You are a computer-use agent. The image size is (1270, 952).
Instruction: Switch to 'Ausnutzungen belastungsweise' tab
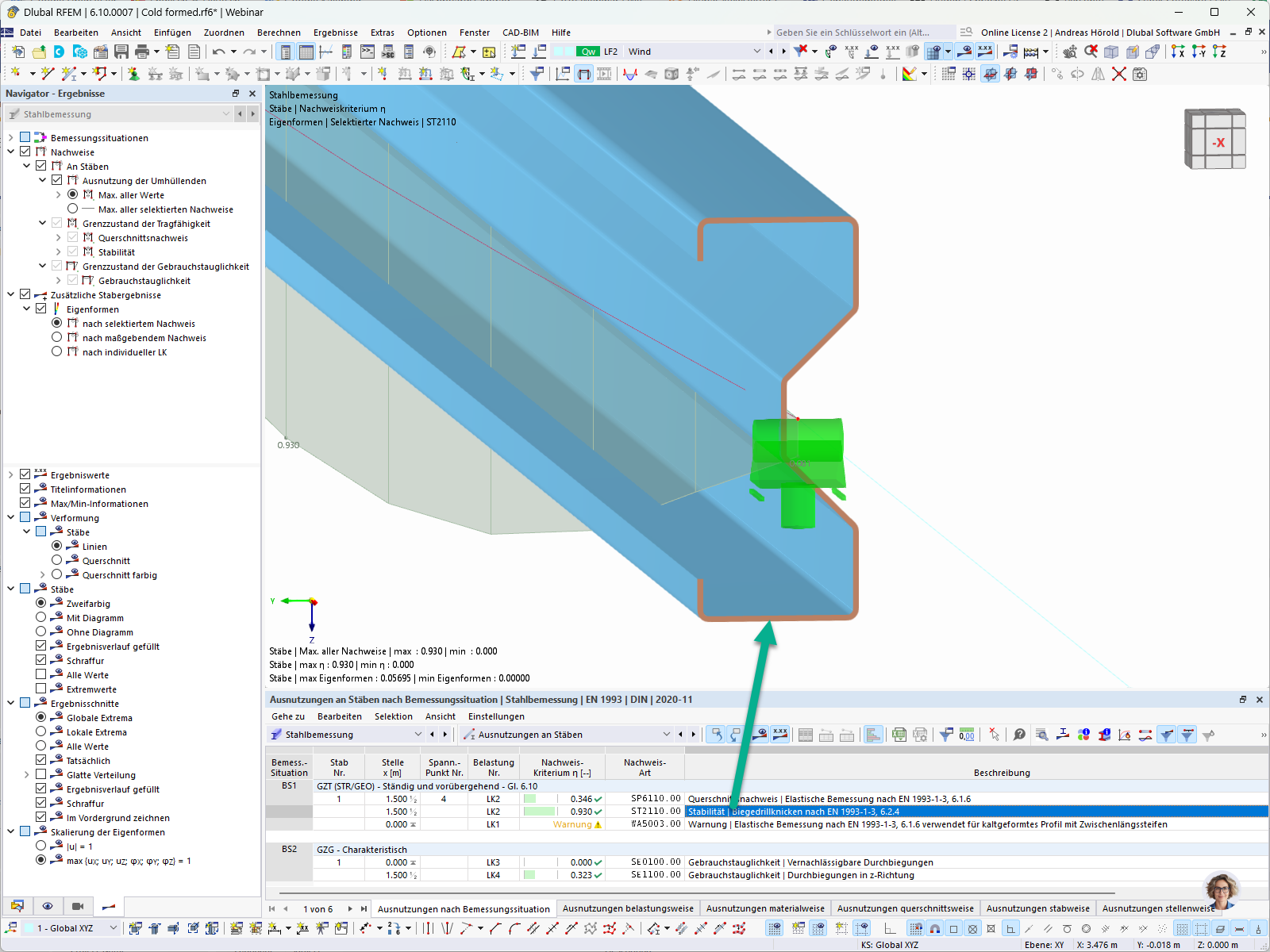click(x=628, y=909)
